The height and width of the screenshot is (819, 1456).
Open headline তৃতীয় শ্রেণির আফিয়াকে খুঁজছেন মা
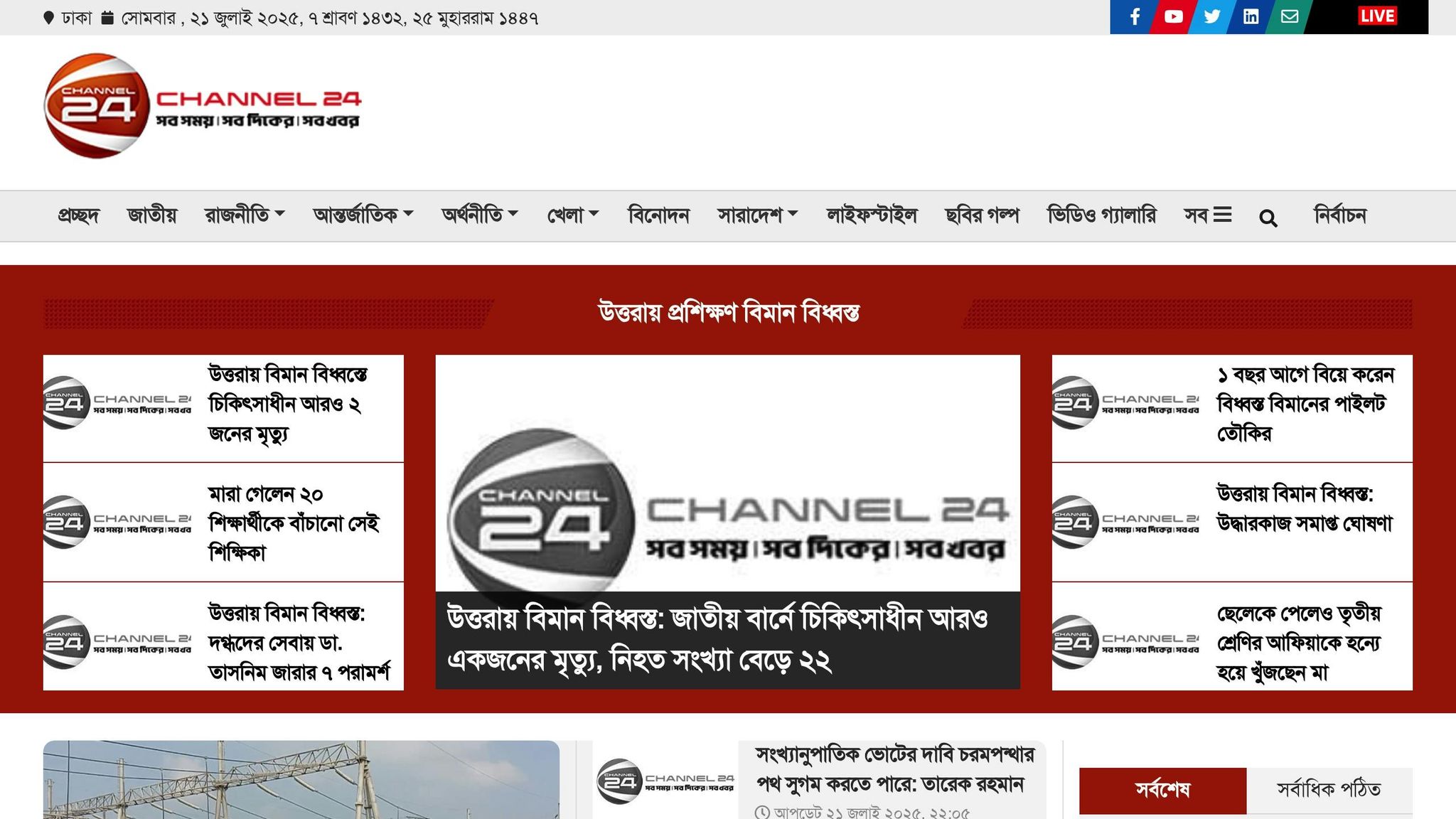pos(1299,643)
